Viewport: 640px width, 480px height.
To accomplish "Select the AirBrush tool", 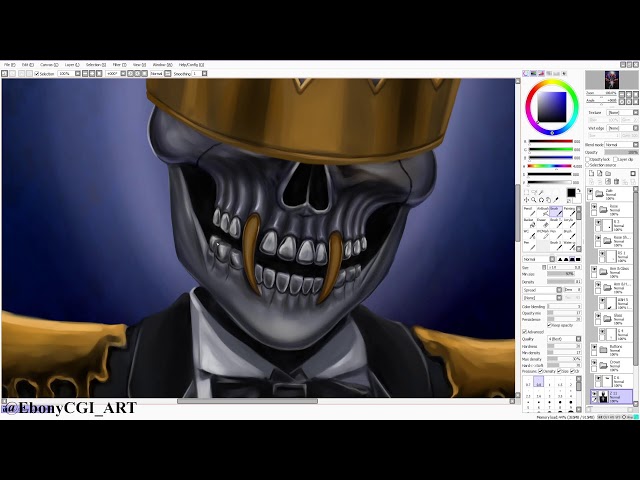I will 542,211.
